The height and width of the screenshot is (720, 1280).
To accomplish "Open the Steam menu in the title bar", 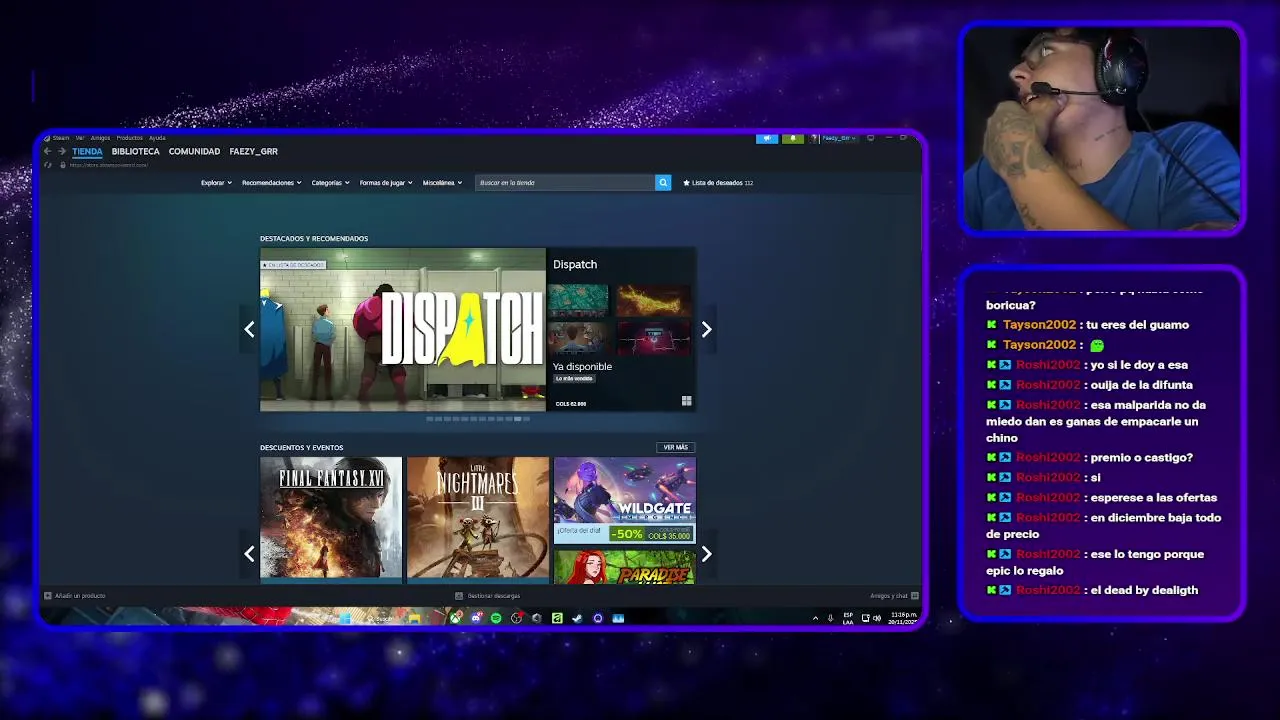I will pos(61,138).
